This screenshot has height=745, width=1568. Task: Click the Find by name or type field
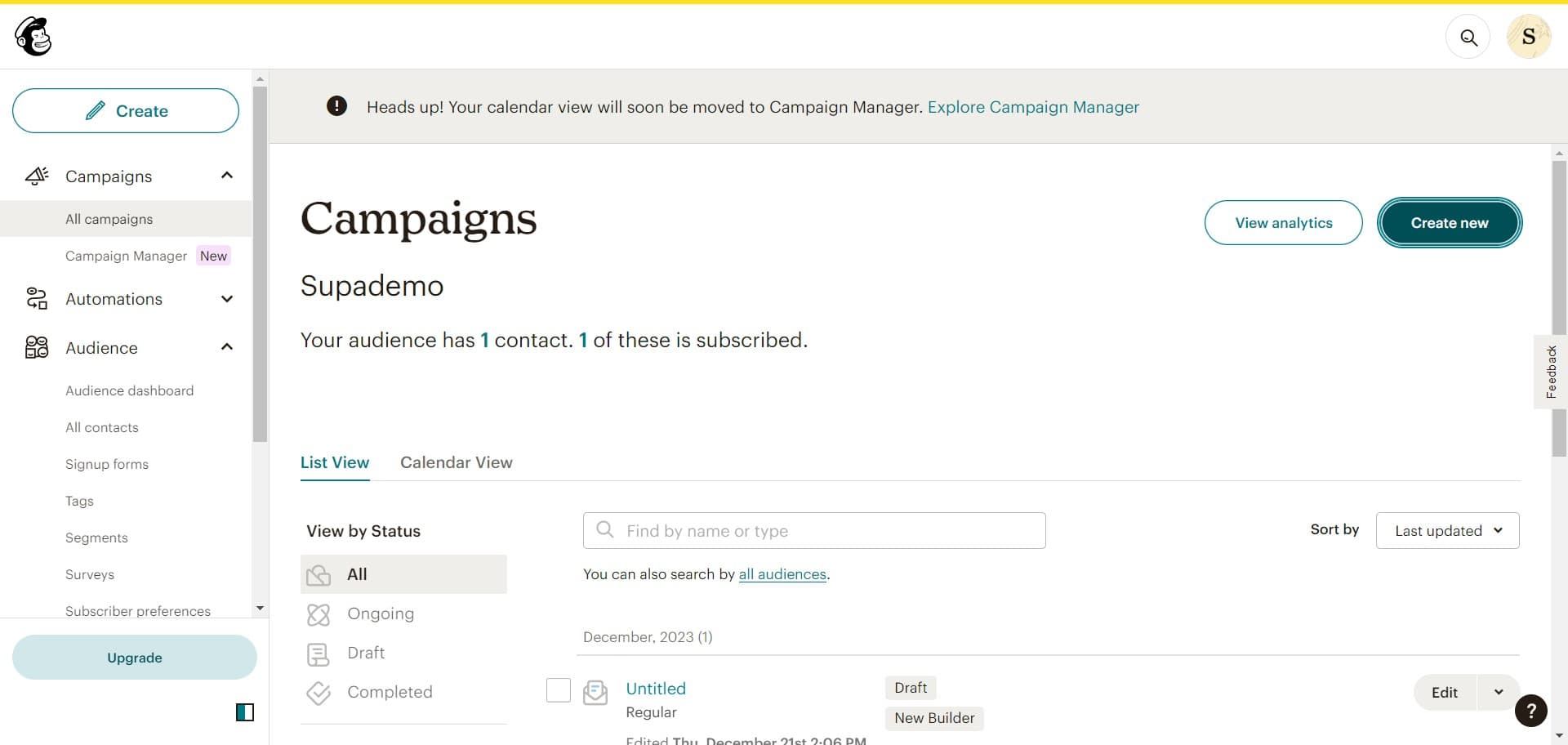[814, 530]
